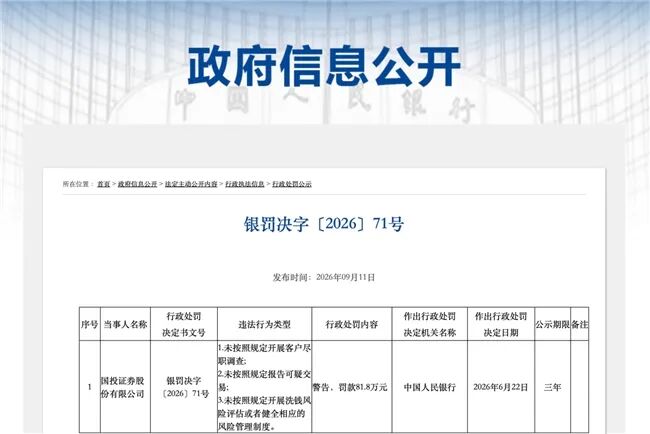Click violation item 3 未按照规定开展洗钱风险评估
The height and width of the screenshot is (434, 650).
(264, 413)
